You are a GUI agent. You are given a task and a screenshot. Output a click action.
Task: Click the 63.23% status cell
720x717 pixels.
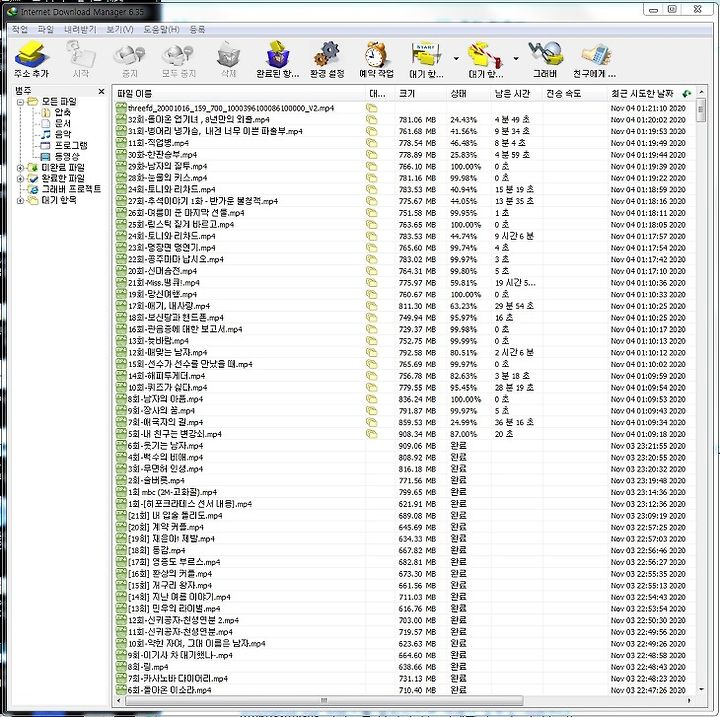[463, 306]
